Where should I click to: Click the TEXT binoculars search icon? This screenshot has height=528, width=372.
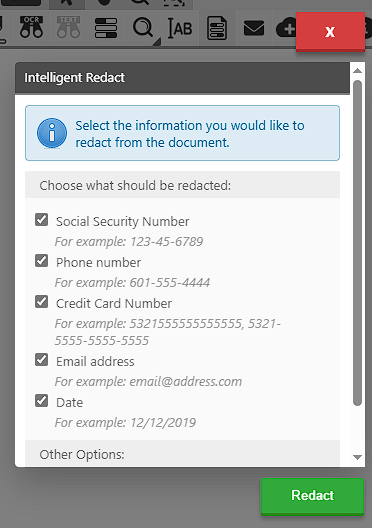[x=68, y=27]
